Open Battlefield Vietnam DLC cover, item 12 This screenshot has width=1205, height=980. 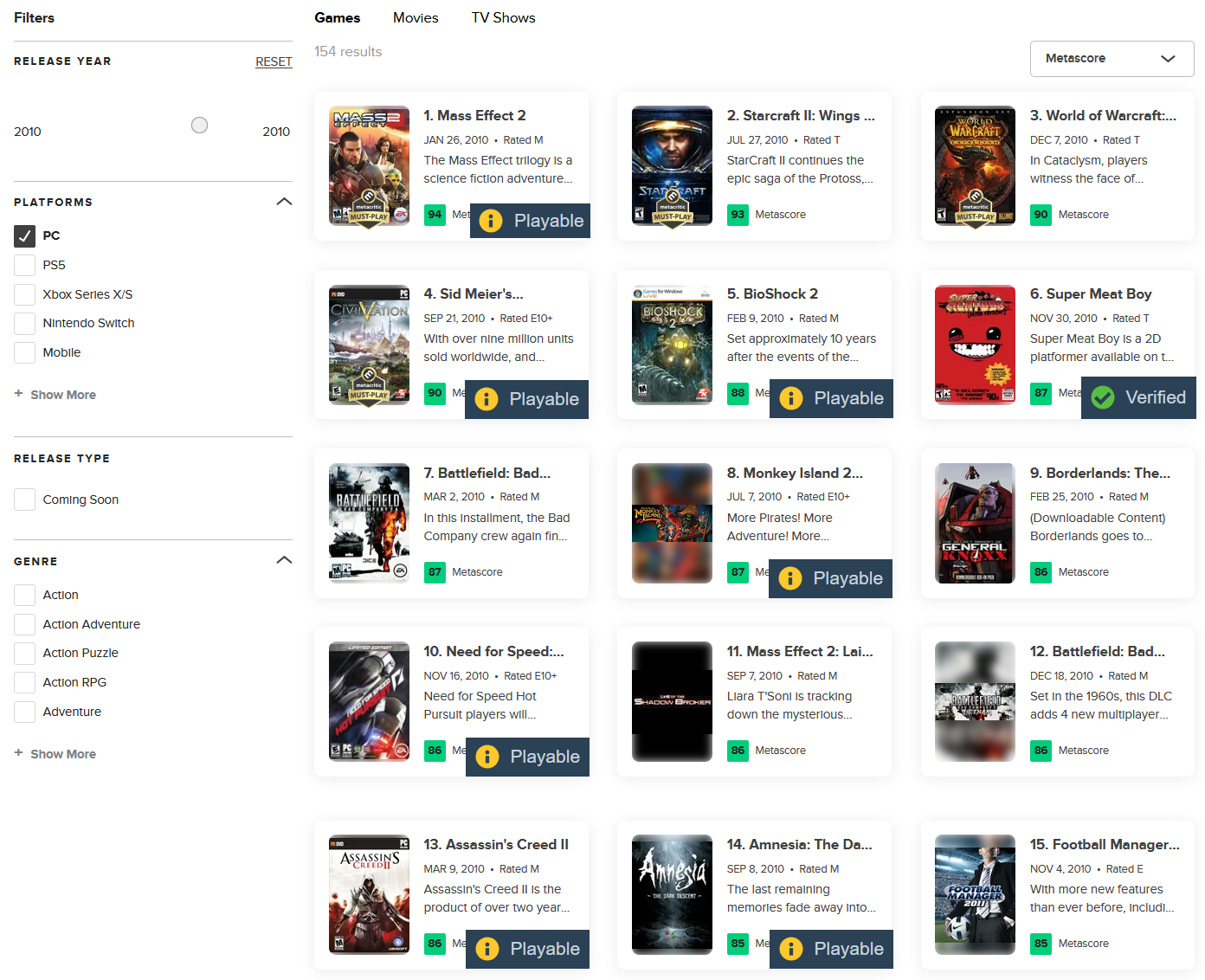coord(975,701)
